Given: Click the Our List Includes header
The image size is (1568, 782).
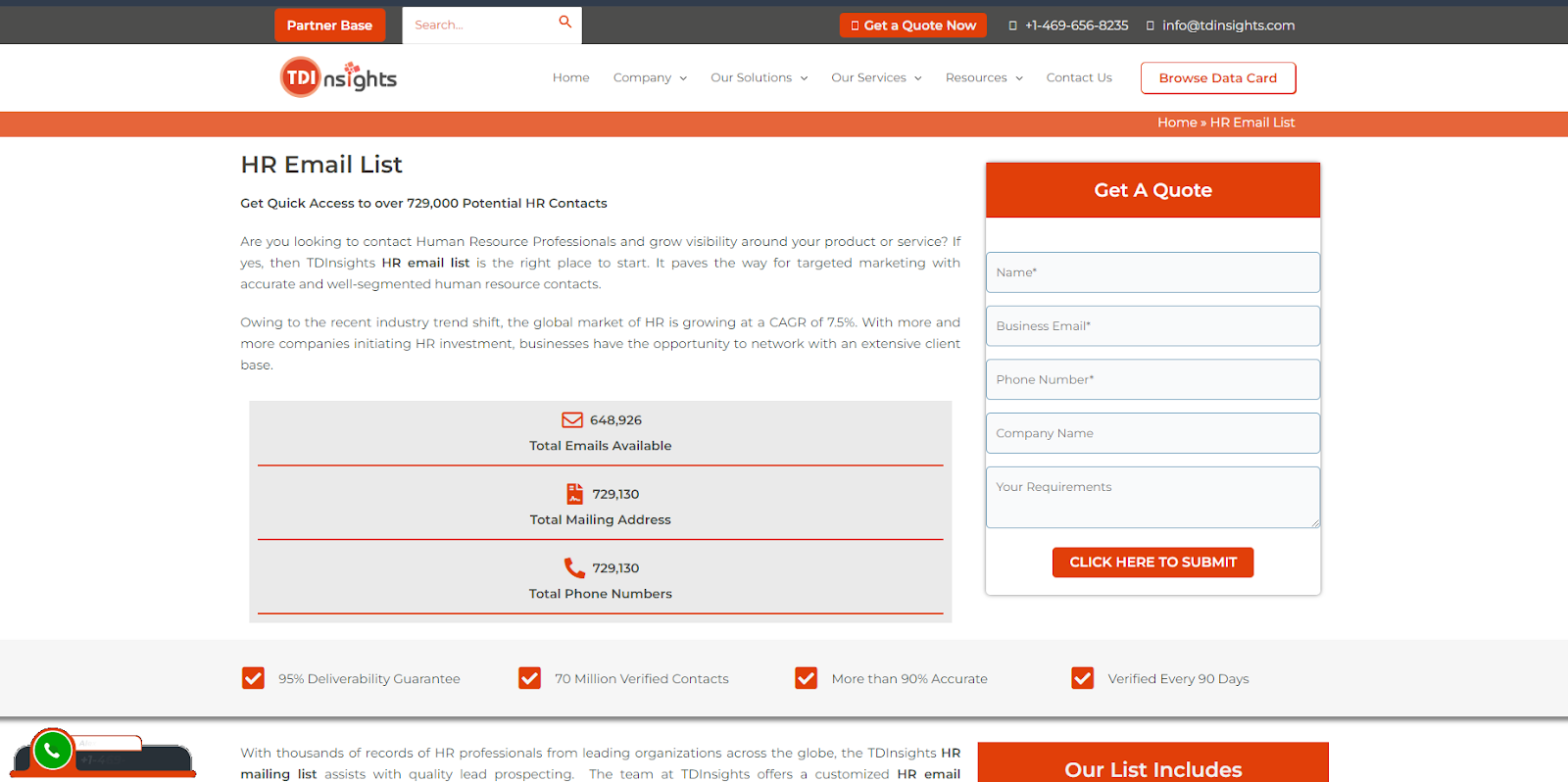Looking at the screenshot, I should 1152,769.
